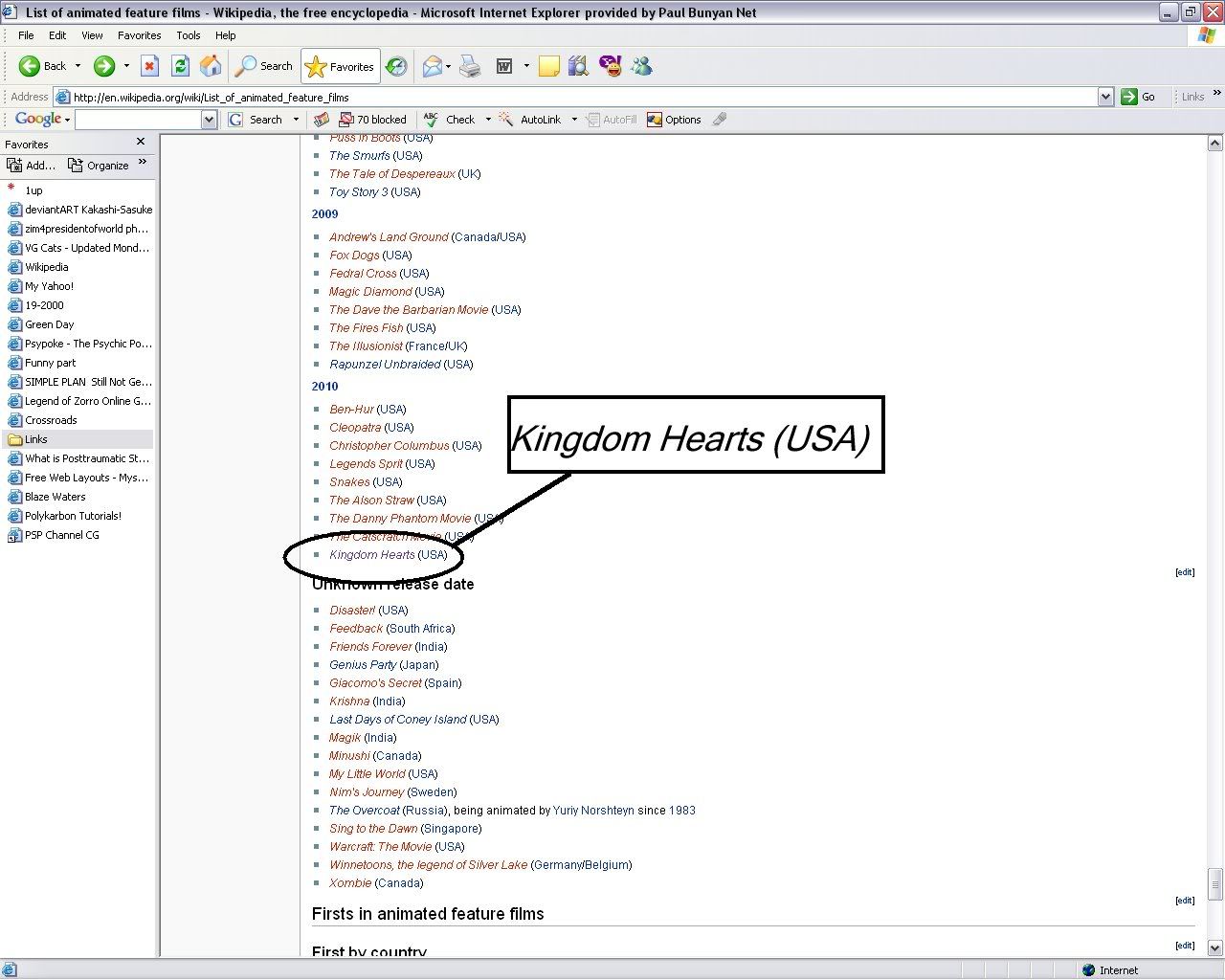
Task: Open the Mail button dropdown arrow
Action: [448, 66]
